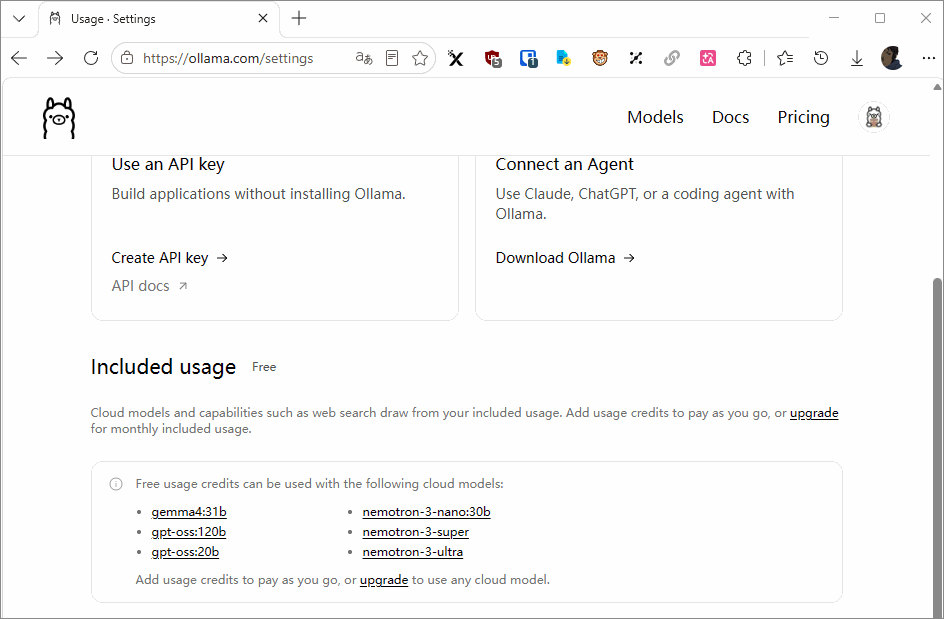Click the Included usage heading
944x619 pixels.
(163, 367)
